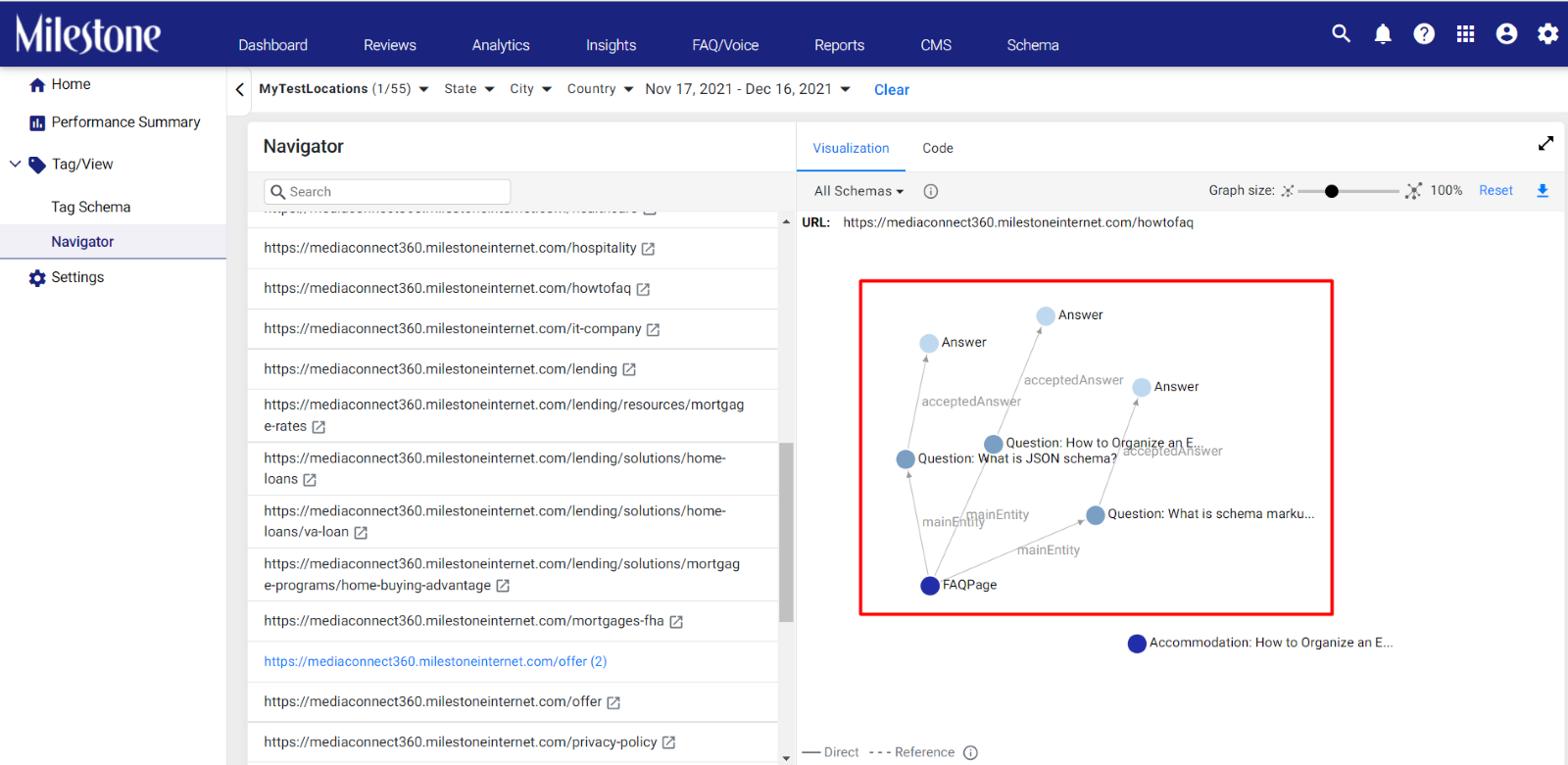This screenshot has width=1568, height=765.
Task: Download the schema graph
Action: coord(1543,191)
